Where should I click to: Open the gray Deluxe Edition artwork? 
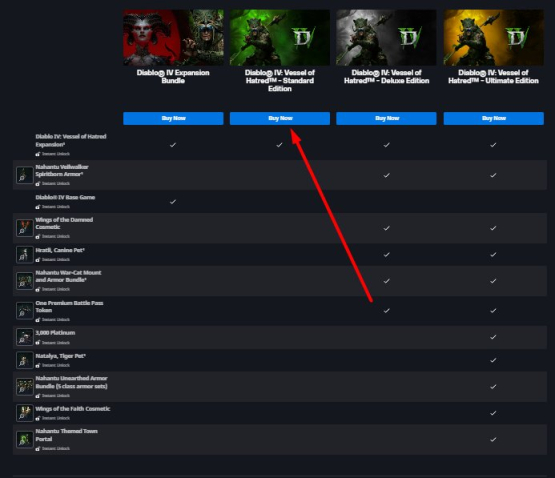386,38
